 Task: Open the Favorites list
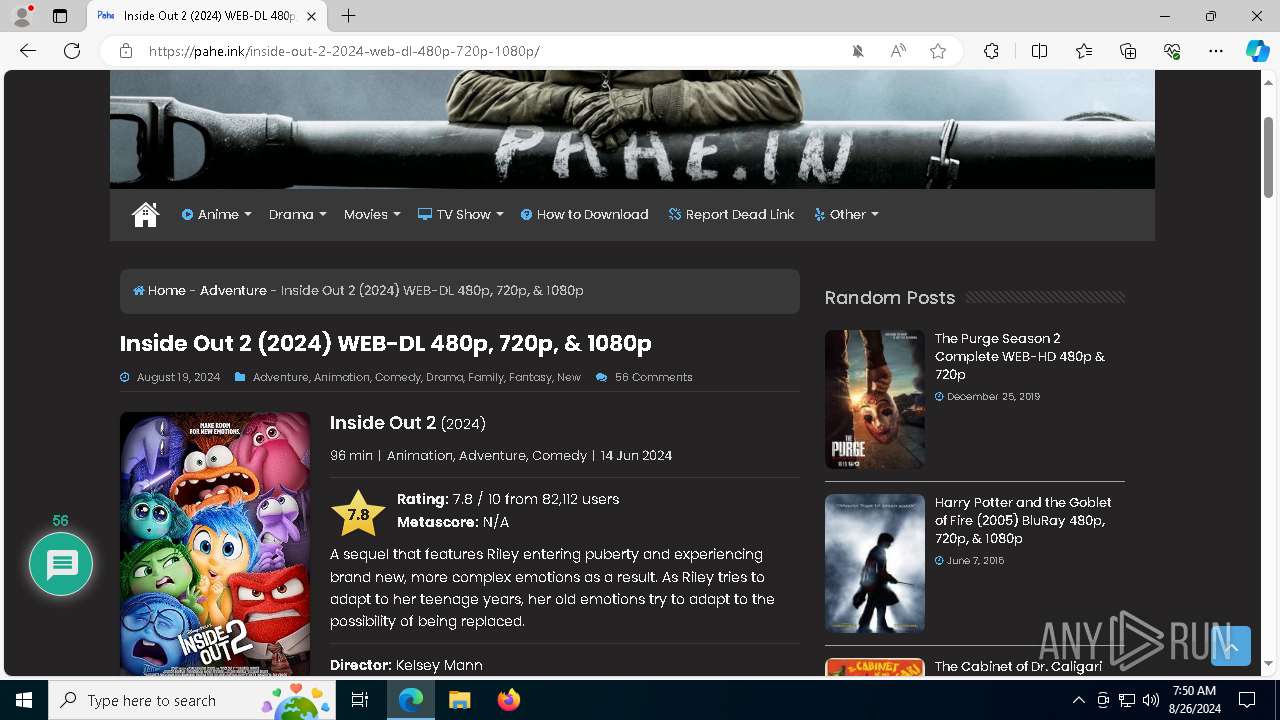pos(1084,51)
